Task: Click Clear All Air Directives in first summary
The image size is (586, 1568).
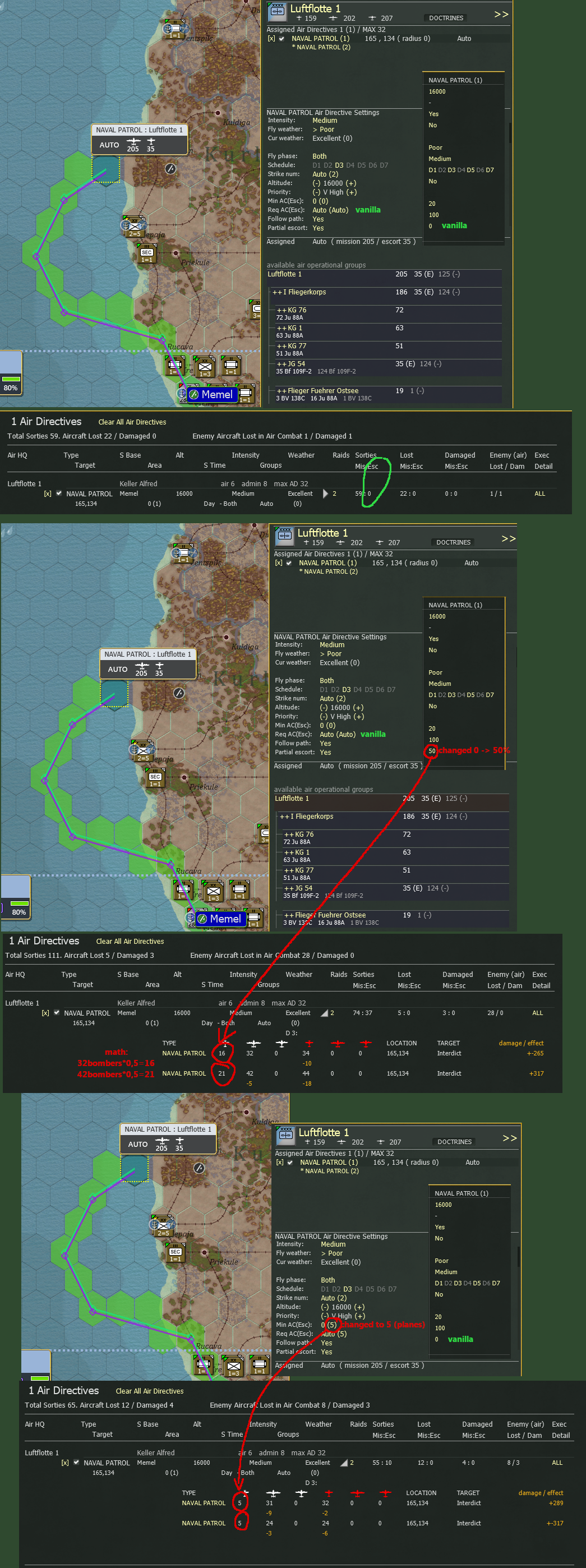Action: pyautogui.click(x=132, y=422)
